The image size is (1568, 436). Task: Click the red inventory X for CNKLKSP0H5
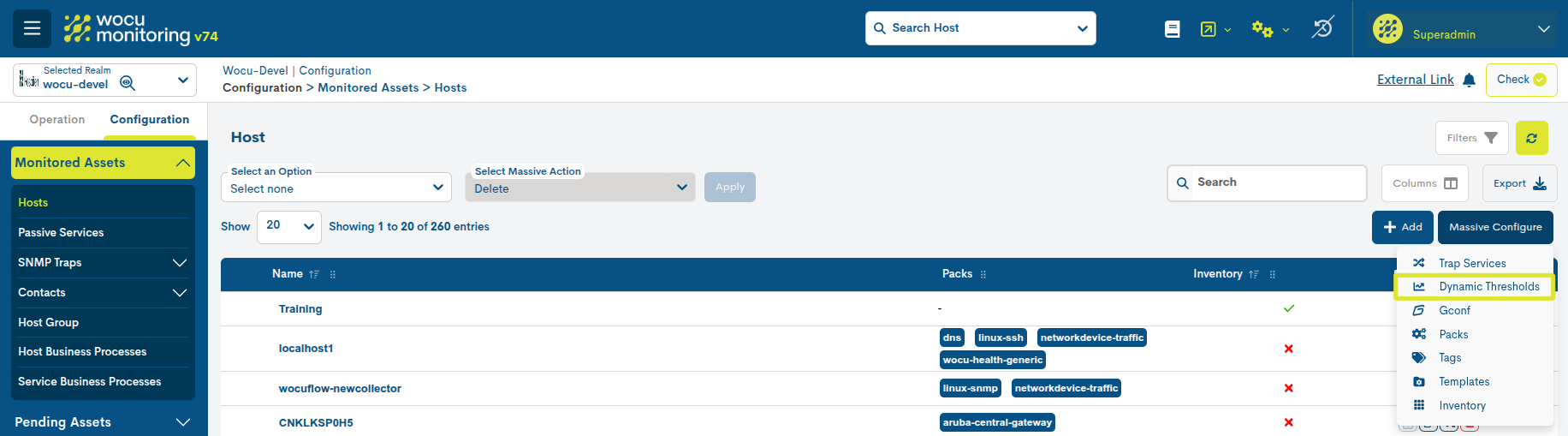[x=1289, y=422]
